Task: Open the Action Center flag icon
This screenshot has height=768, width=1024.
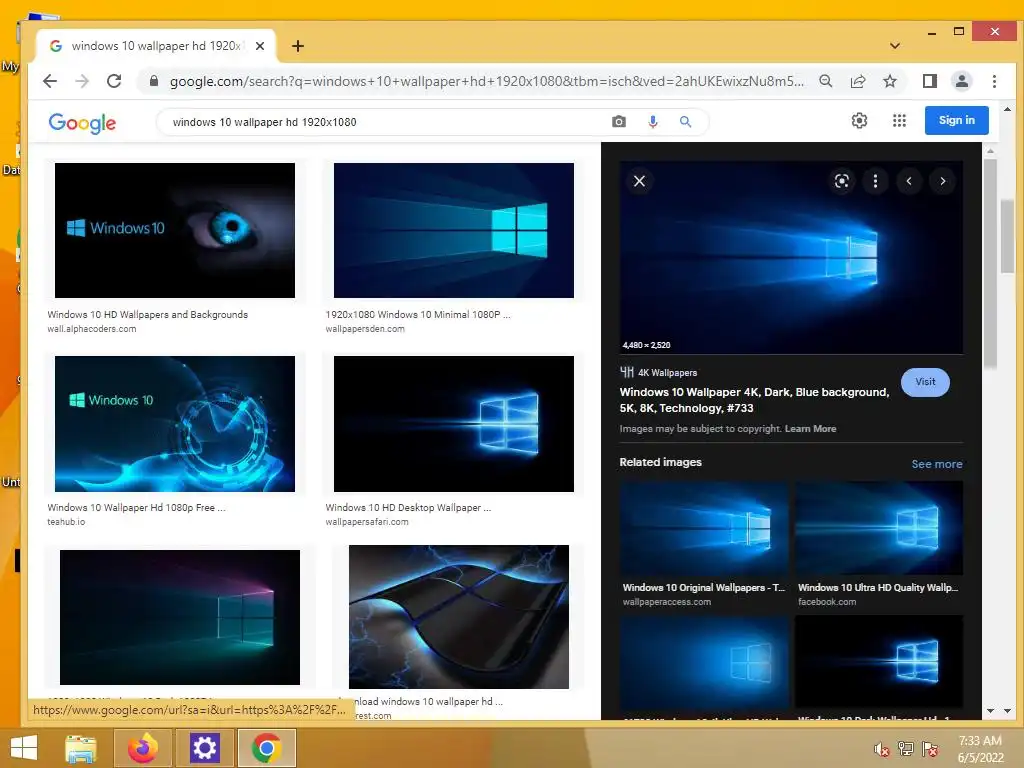Action: 930,748
